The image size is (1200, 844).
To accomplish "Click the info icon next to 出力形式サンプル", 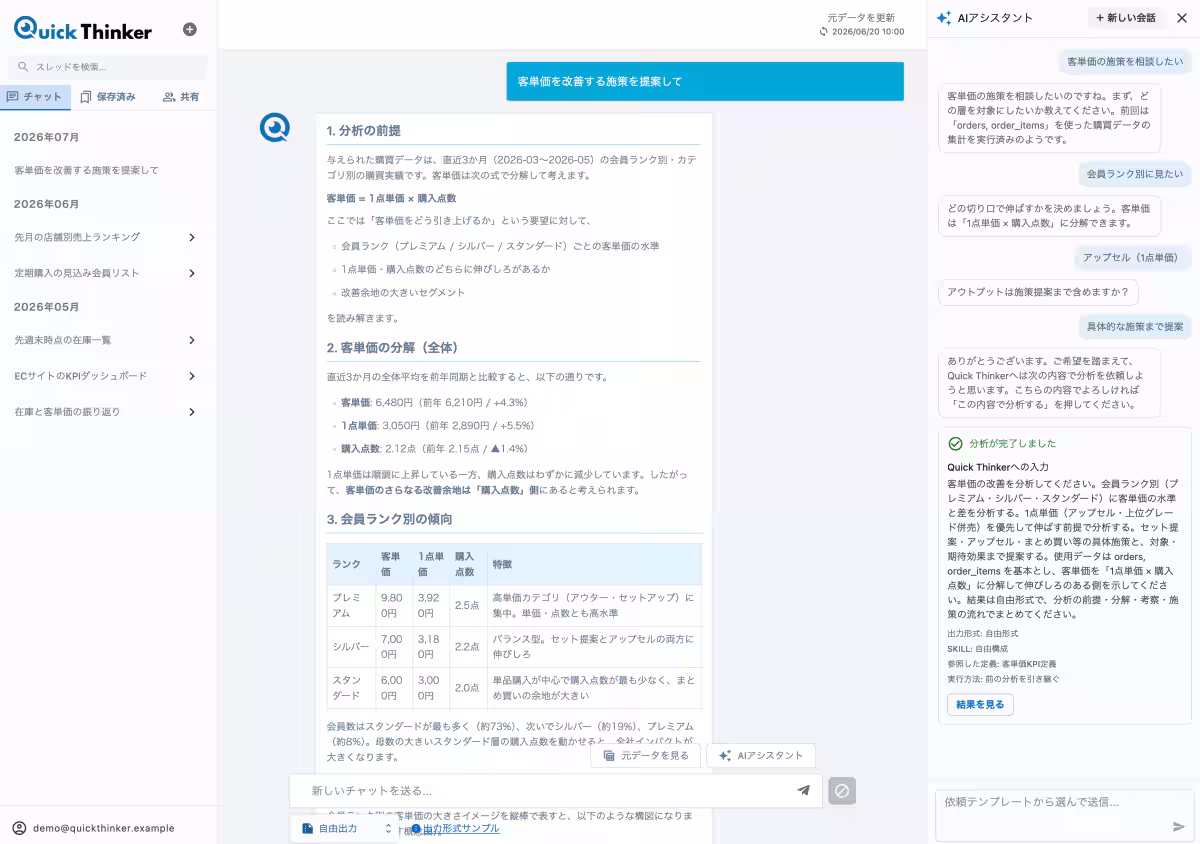I will tap(416, 828).
